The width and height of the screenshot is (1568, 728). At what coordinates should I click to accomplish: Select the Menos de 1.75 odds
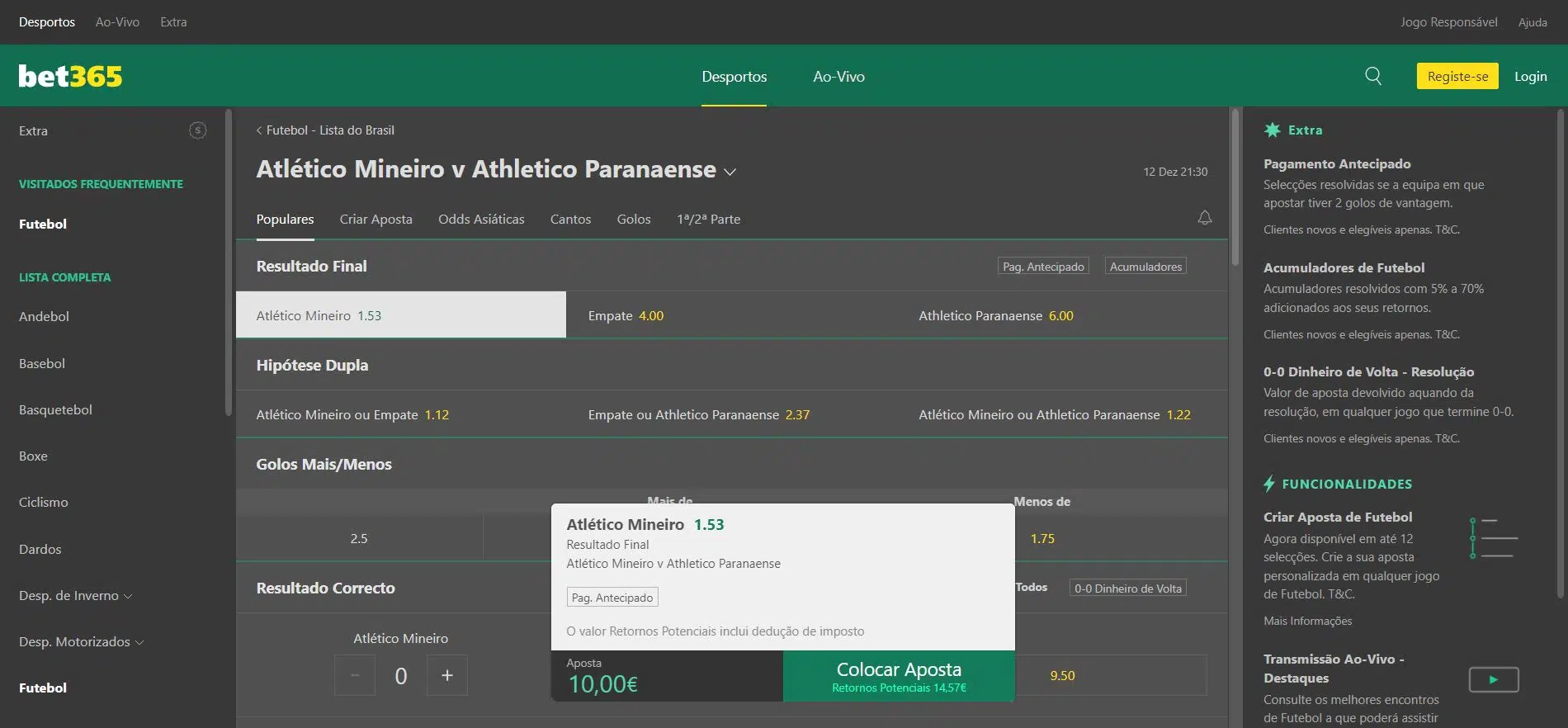tap(1042, 538)
